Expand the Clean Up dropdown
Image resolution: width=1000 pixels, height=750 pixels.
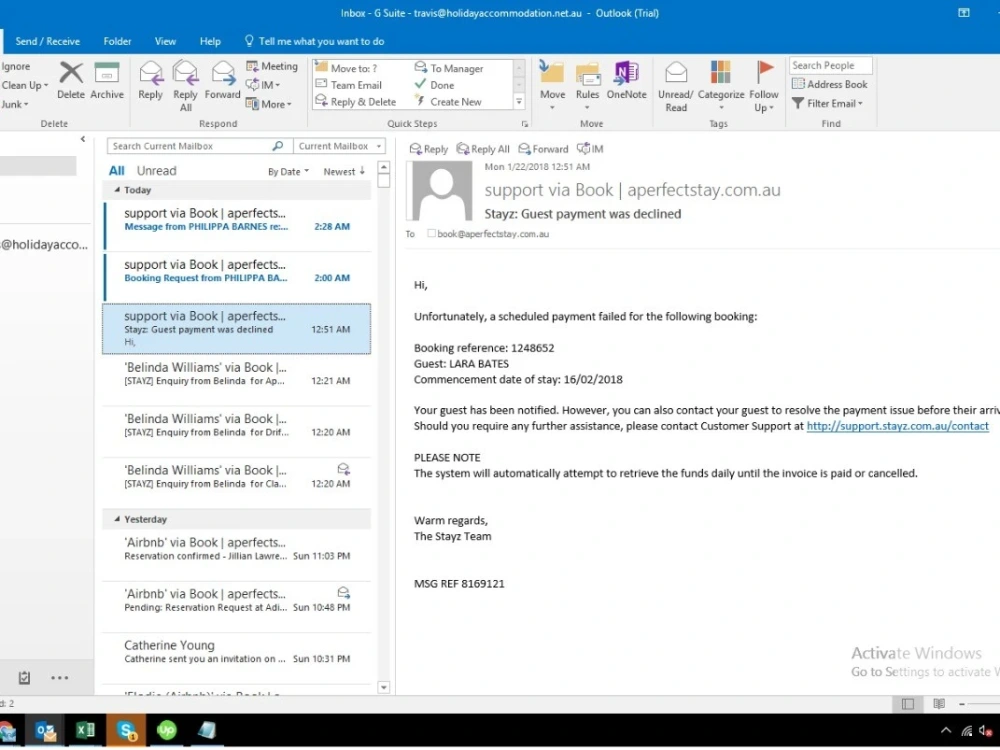point(24,85)
